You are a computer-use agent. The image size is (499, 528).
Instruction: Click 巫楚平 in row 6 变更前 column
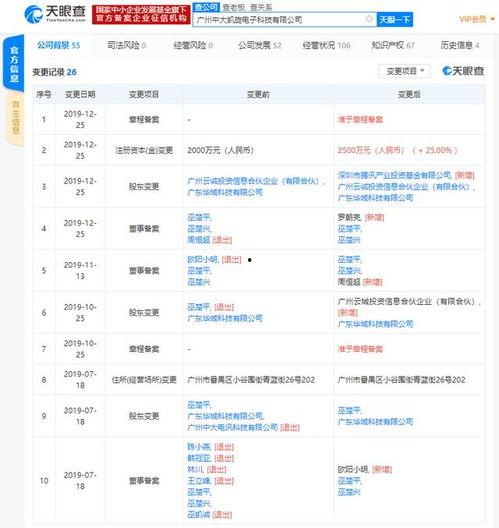click(x=199, y=307)
